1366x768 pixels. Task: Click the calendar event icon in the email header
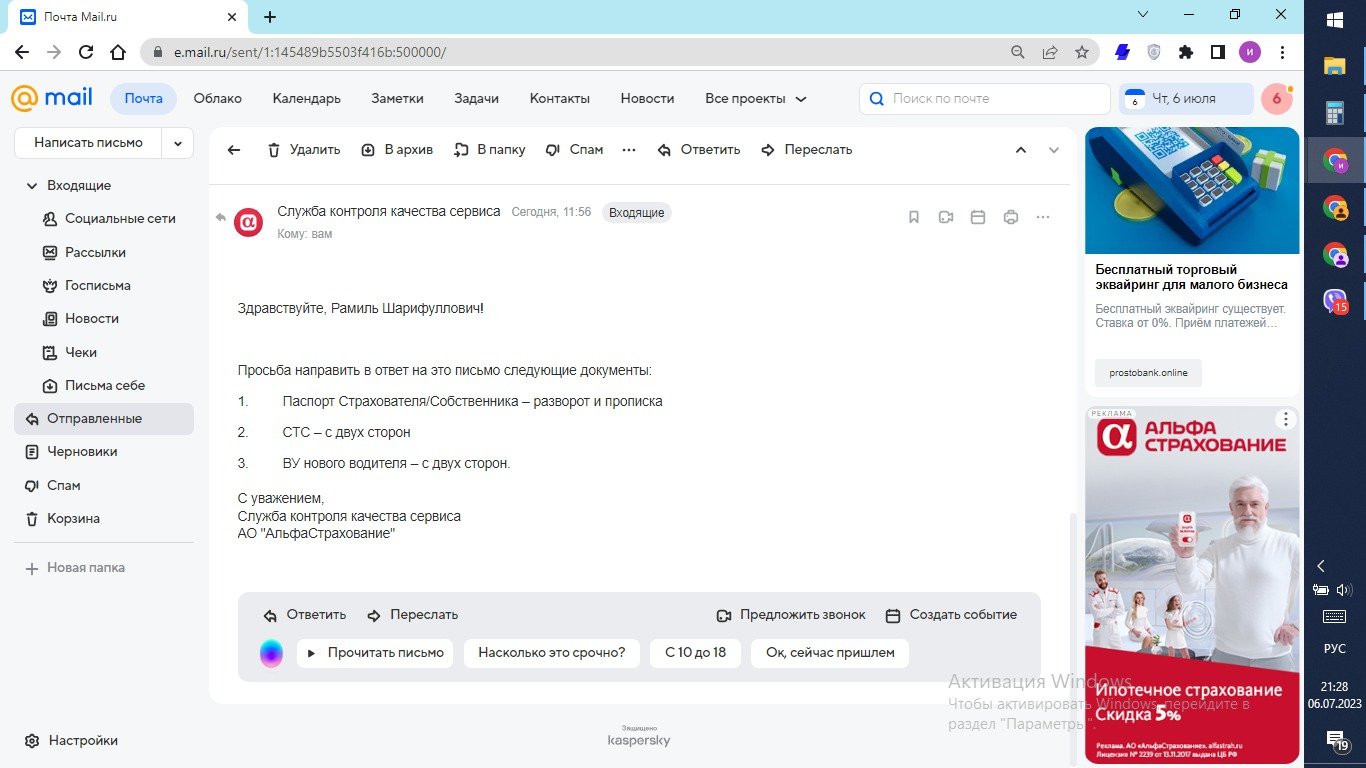[978, 217]
